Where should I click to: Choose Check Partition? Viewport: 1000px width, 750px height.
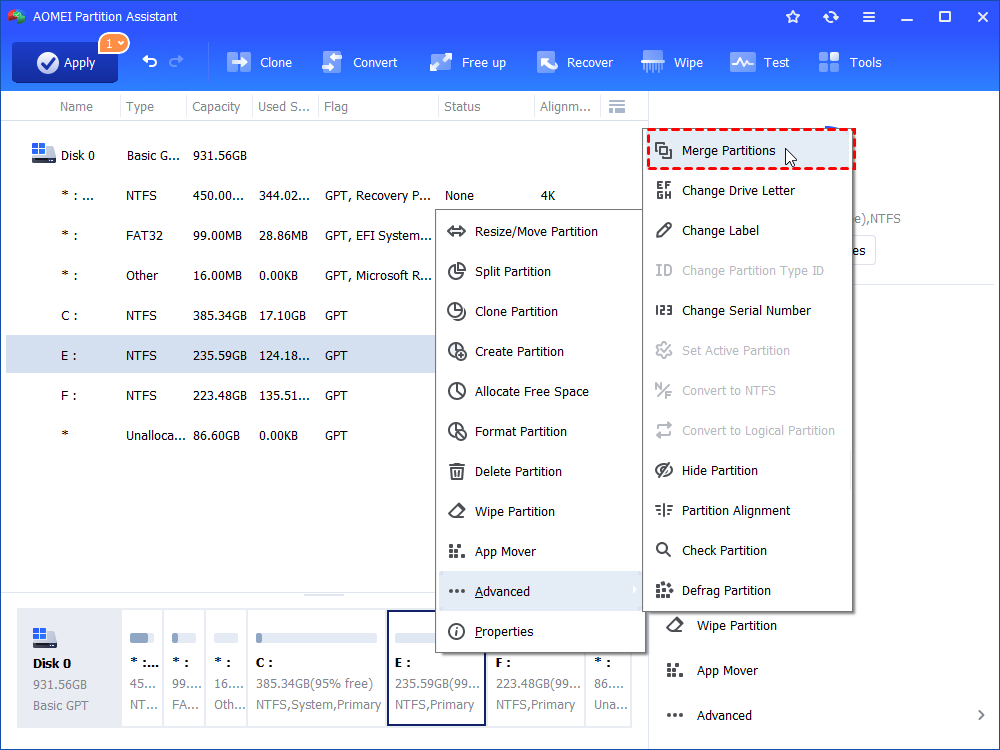pyautogui.click(x=747, y=550)
